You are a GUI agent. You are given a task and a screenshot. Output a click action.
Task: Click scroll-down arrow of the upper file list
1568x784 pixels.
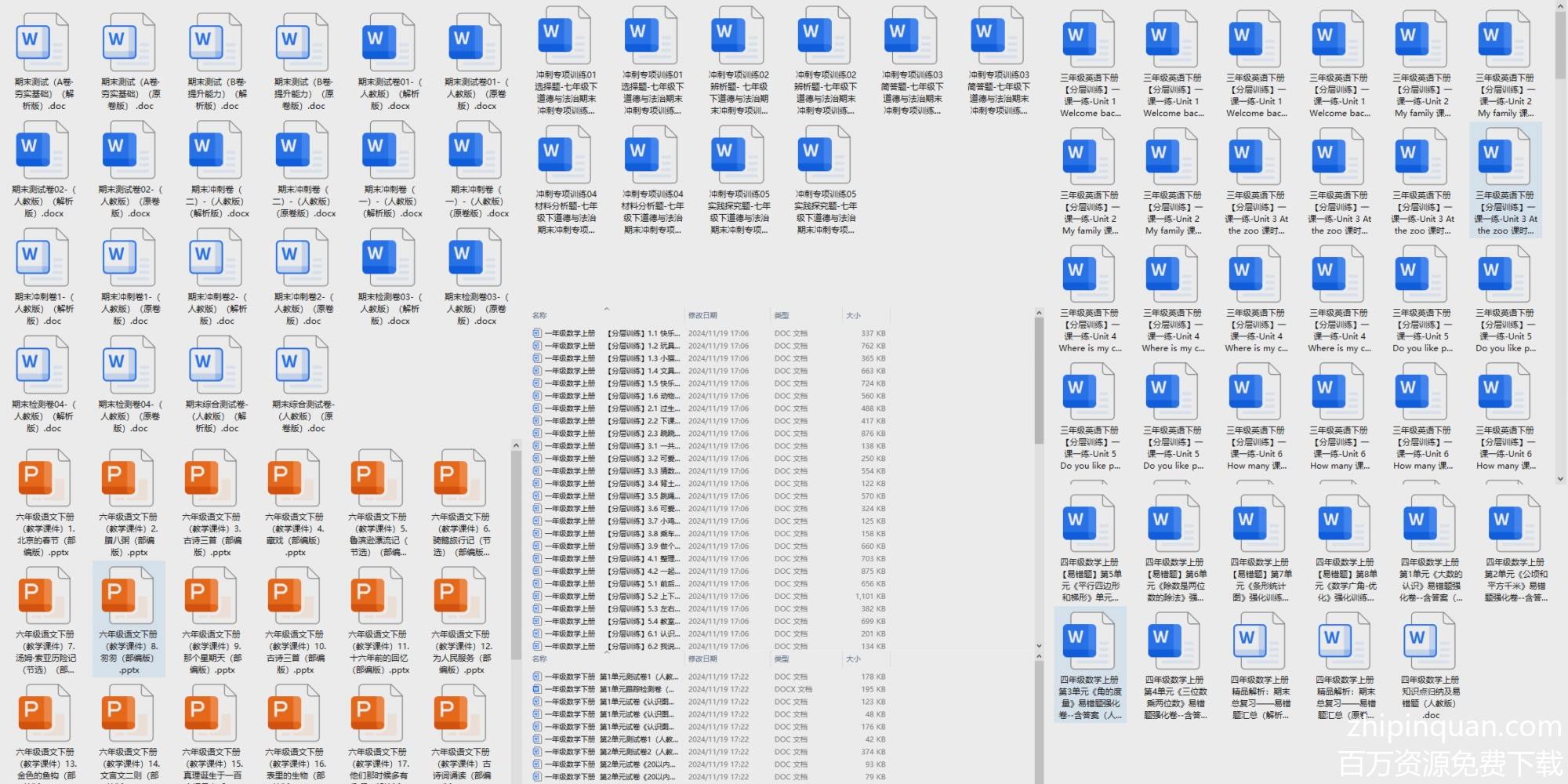pos(1039,646)
